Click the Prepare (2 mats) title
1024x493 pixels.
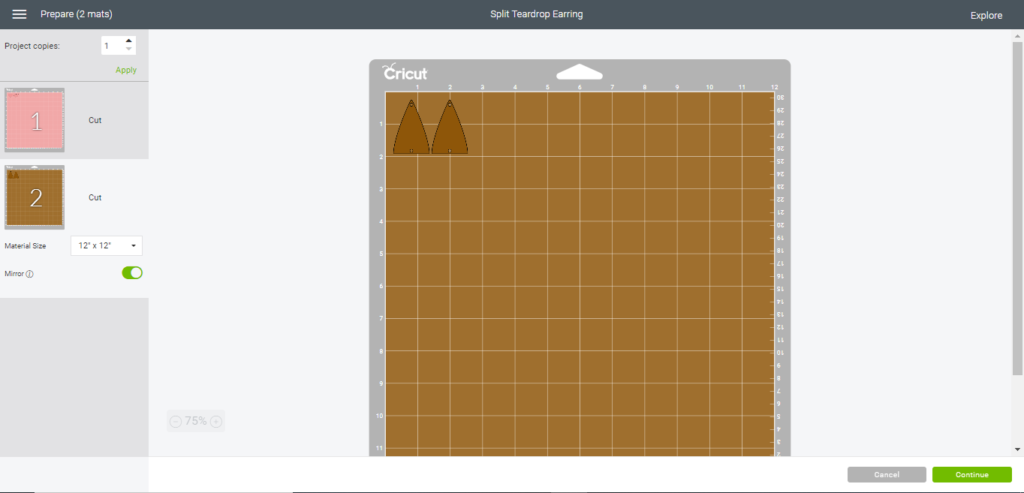pos(74,16)
